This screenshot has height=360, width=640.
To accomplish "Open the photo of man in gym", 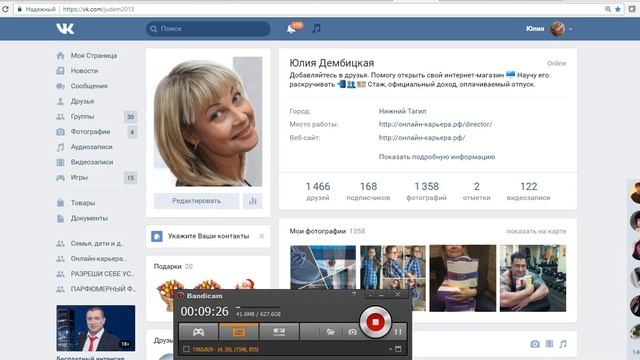I will pyautogui.click(x=533, y=278).
